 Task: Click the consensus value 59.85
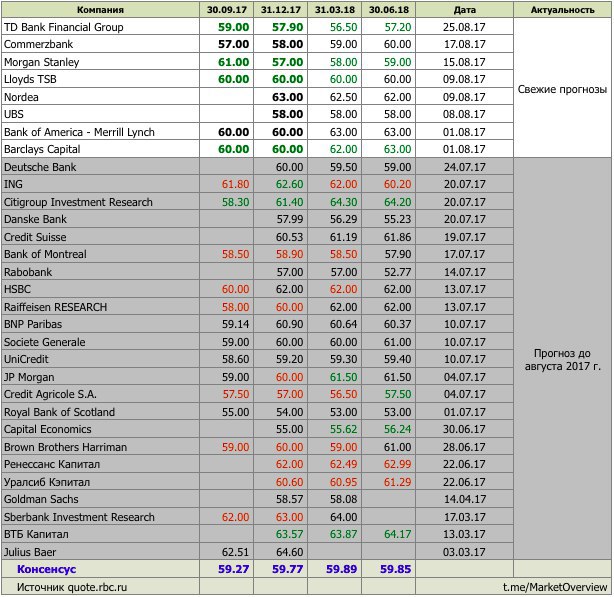point(395,570)
